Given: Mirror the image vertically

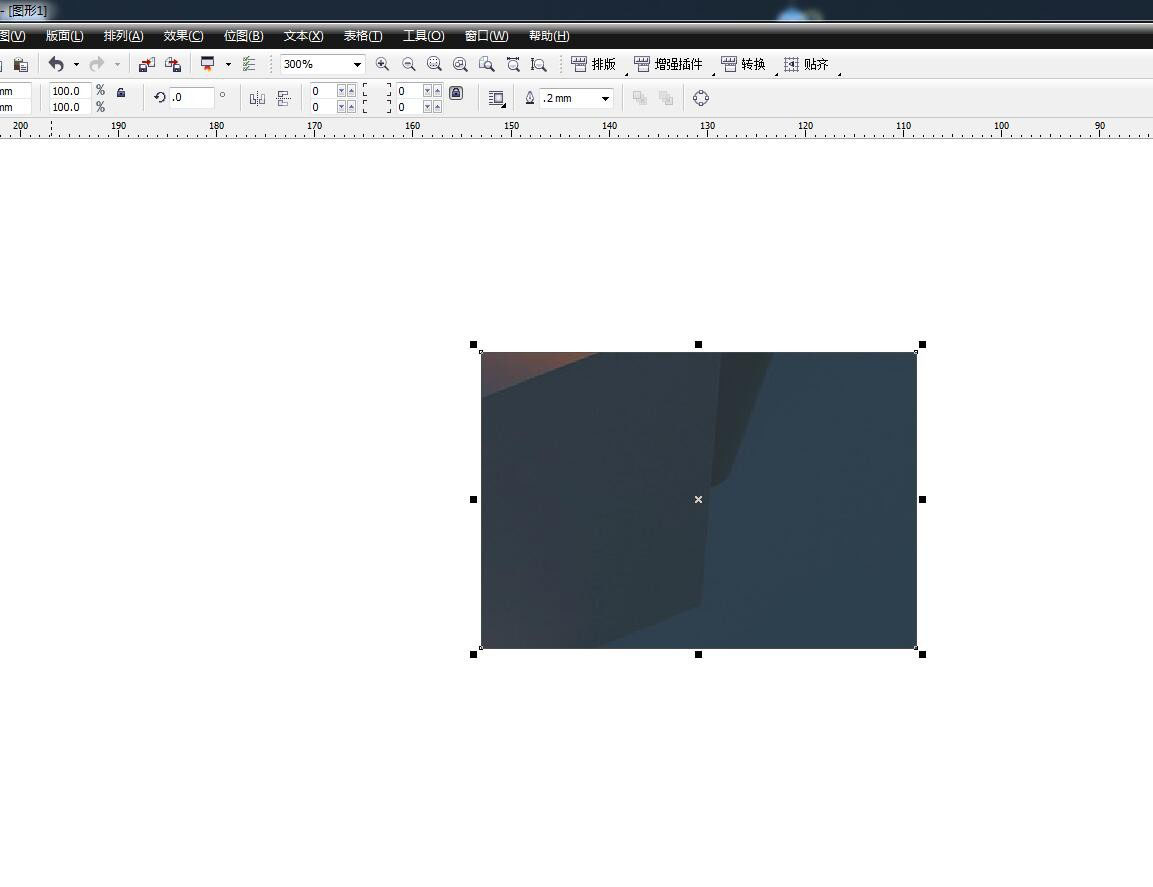Looking at the screenshot, I should click(283, 98).
